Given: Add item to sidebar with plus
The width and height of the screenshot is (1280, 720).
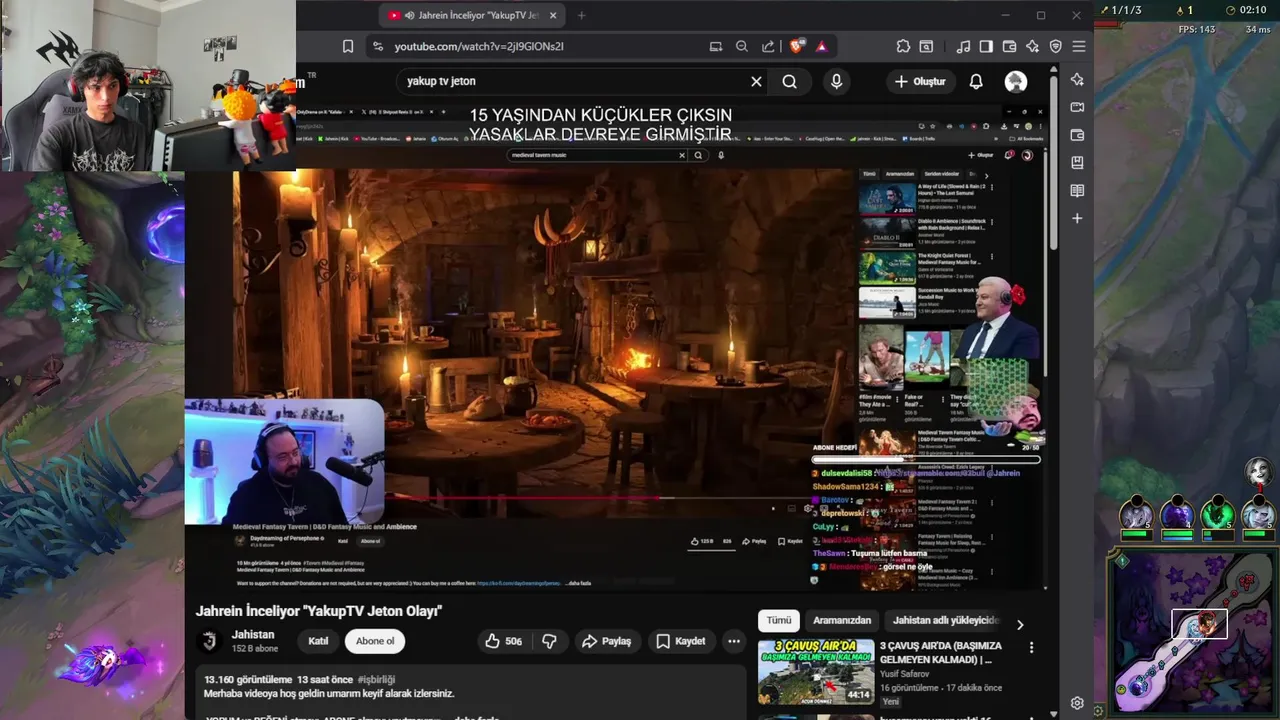Looking at the screenshot, I should [x=1077, y=218].
